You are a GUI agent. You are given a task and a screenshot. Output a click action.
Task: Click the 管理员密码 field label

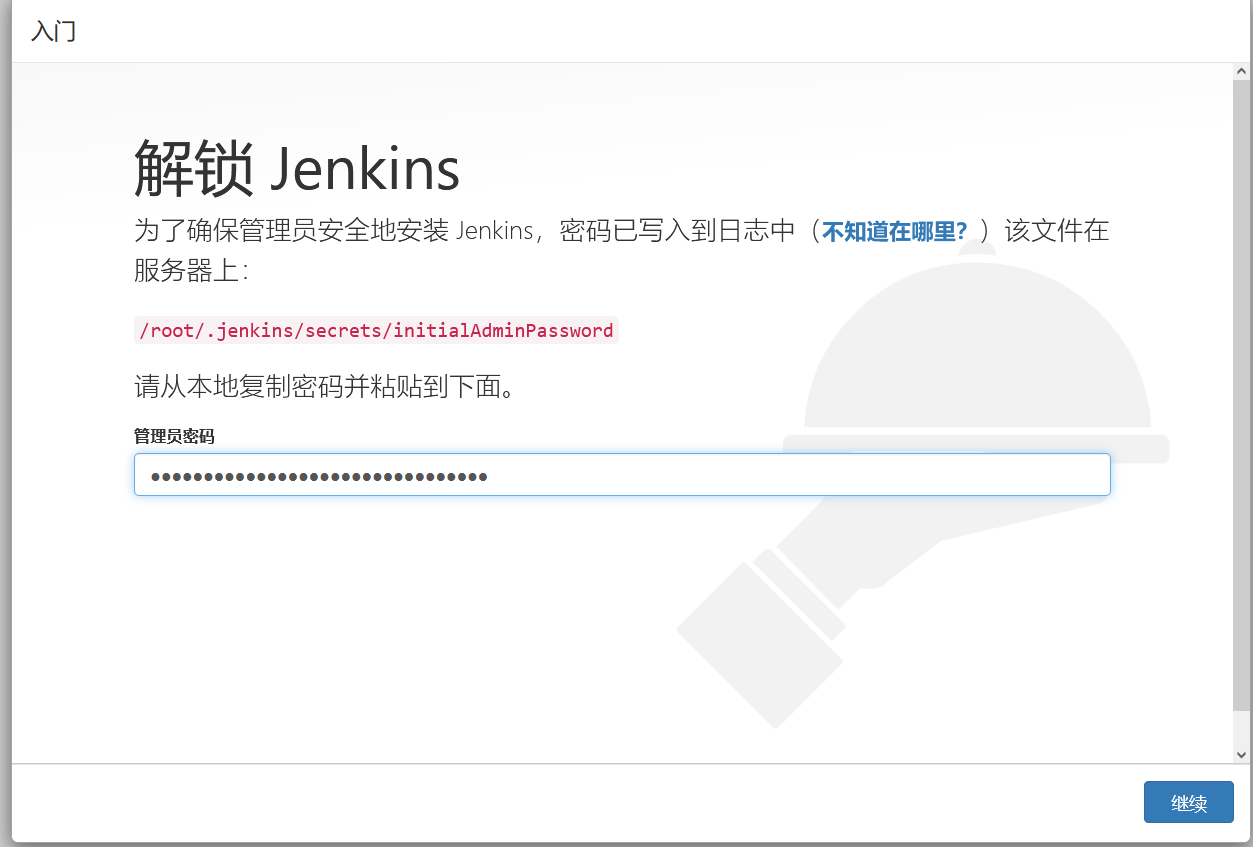pos(175,436)
